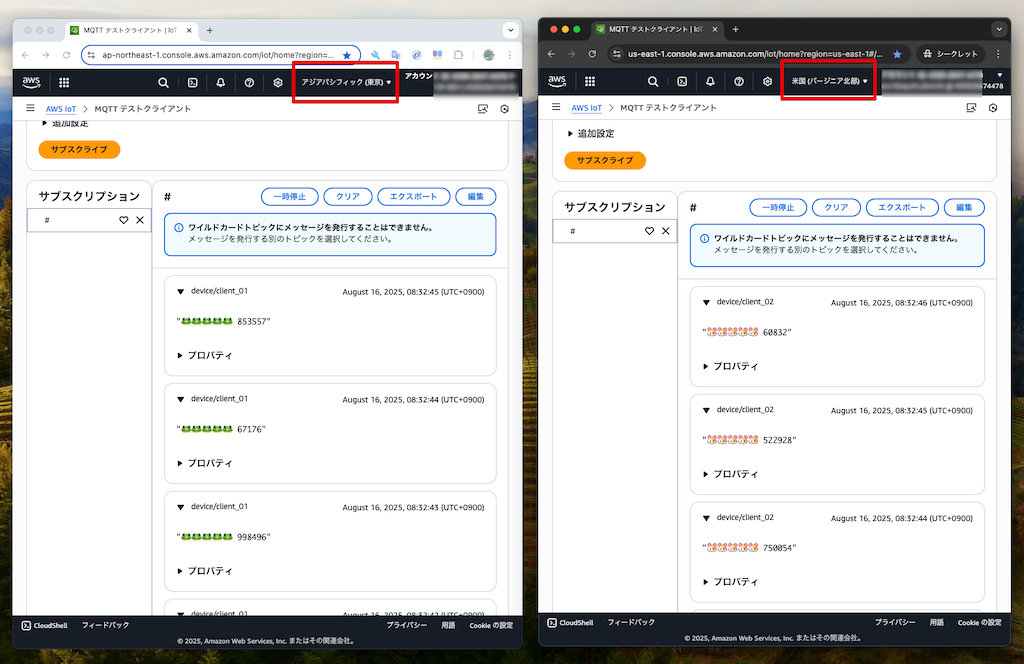The image size is (1024, 664).
Task: Click サブスクライブ button in Tokyo window
Action: 79,150
